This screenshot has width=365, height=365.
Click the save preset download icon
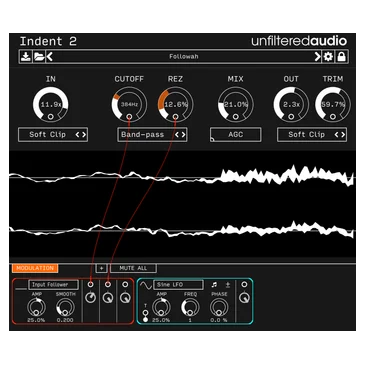[x=25, y=57]
